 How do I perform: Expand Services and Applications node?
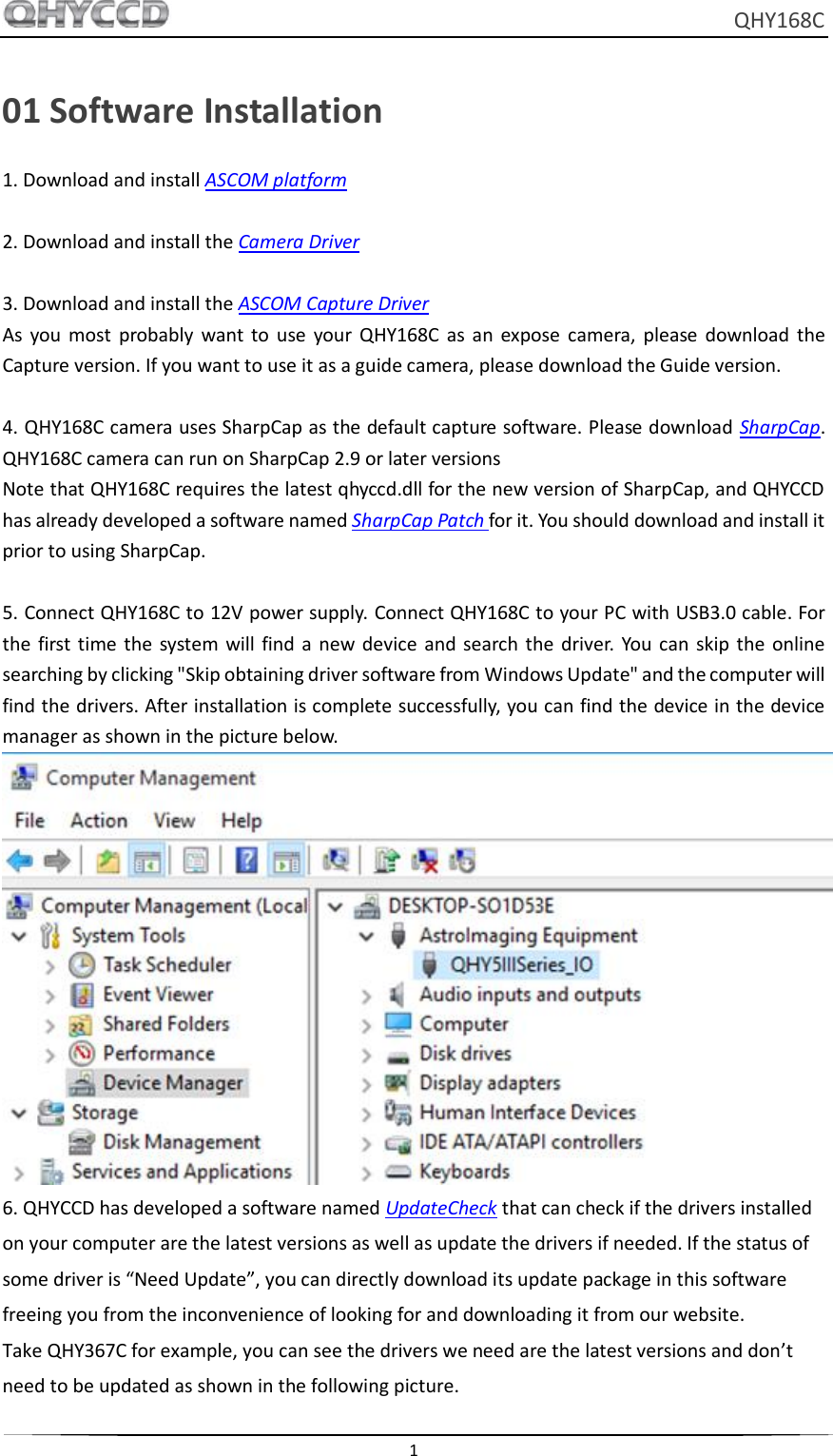tap(19, 1173)
